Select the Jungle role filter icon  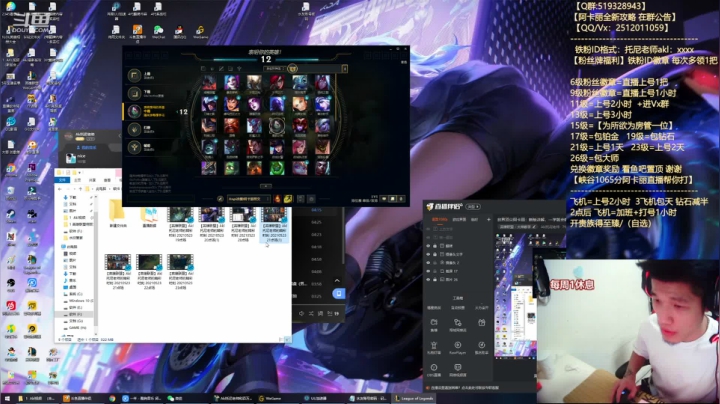212,68
